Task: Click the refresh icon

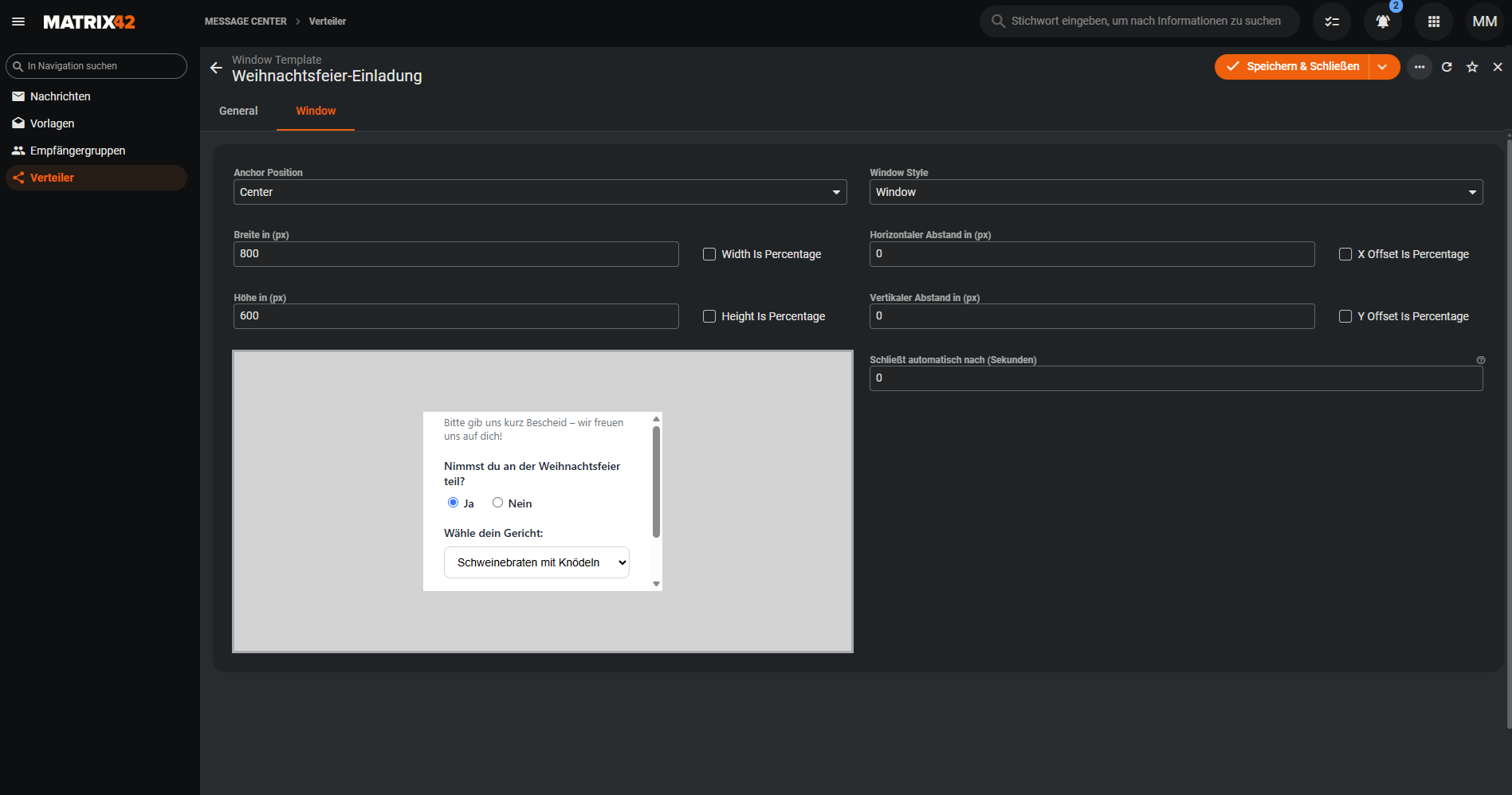Action: tap(1447, 67)
